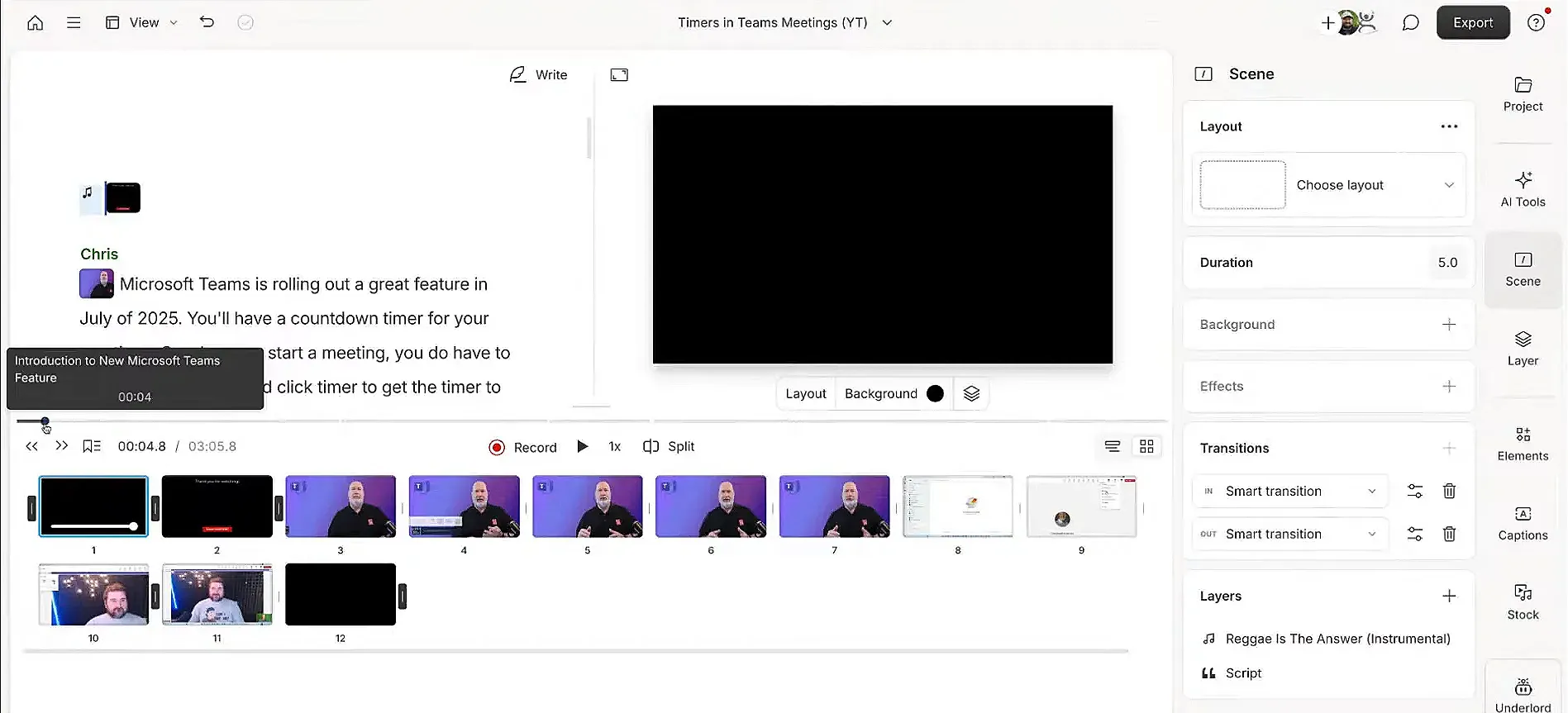Open the AI Tools tab
The image size is (1568, 713).
click(1523, 190)
